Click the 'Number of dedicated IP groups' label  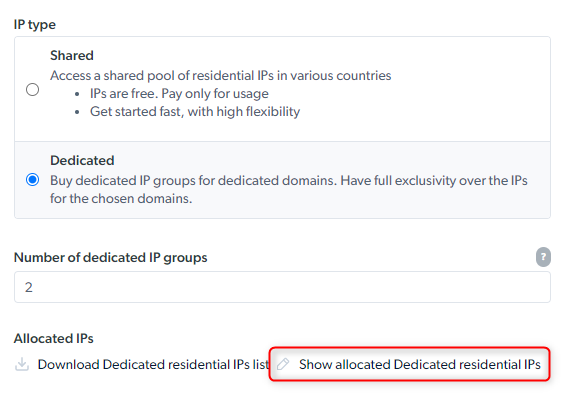(110, 257)
